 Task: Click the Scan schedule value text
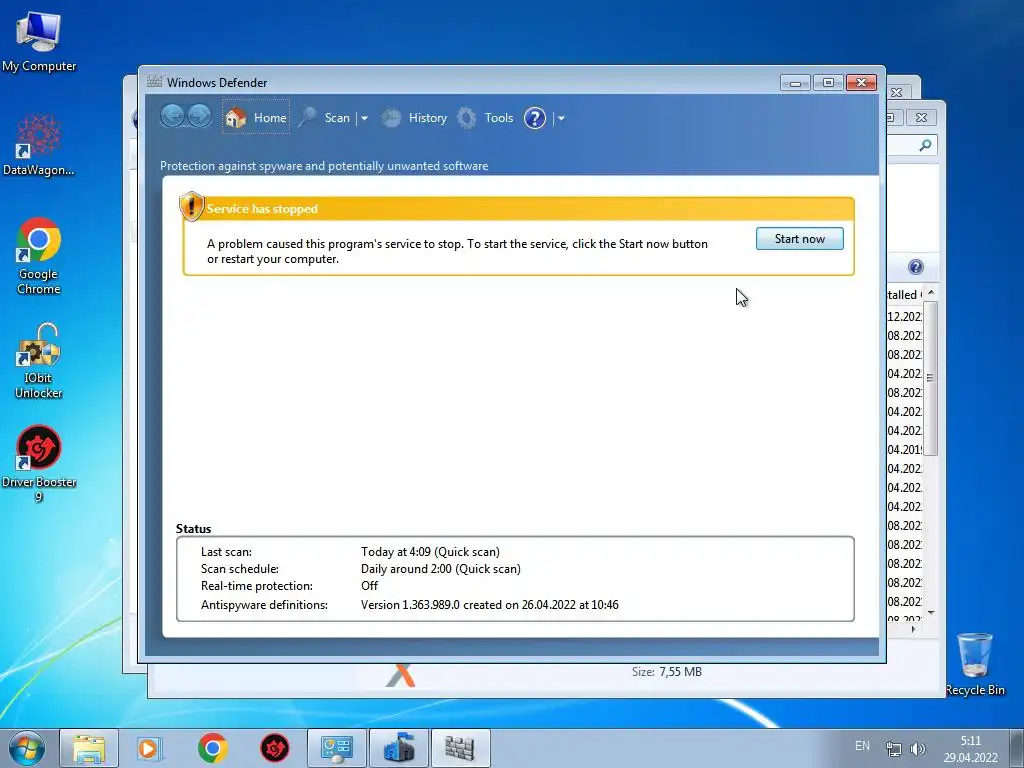(x=441, y=569)
